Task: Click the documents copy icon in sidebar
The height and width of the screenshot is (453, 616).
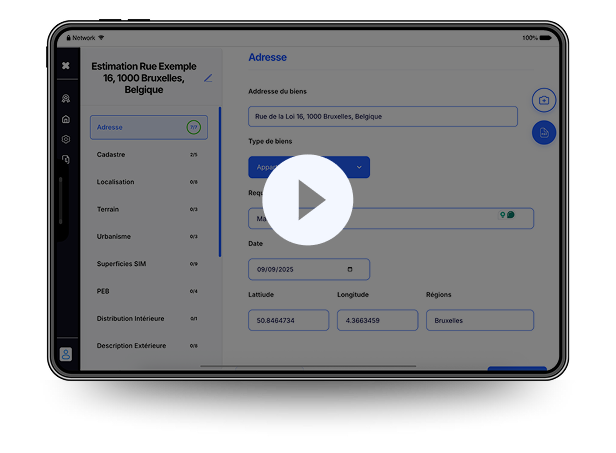Action: (x=66, y=159)
